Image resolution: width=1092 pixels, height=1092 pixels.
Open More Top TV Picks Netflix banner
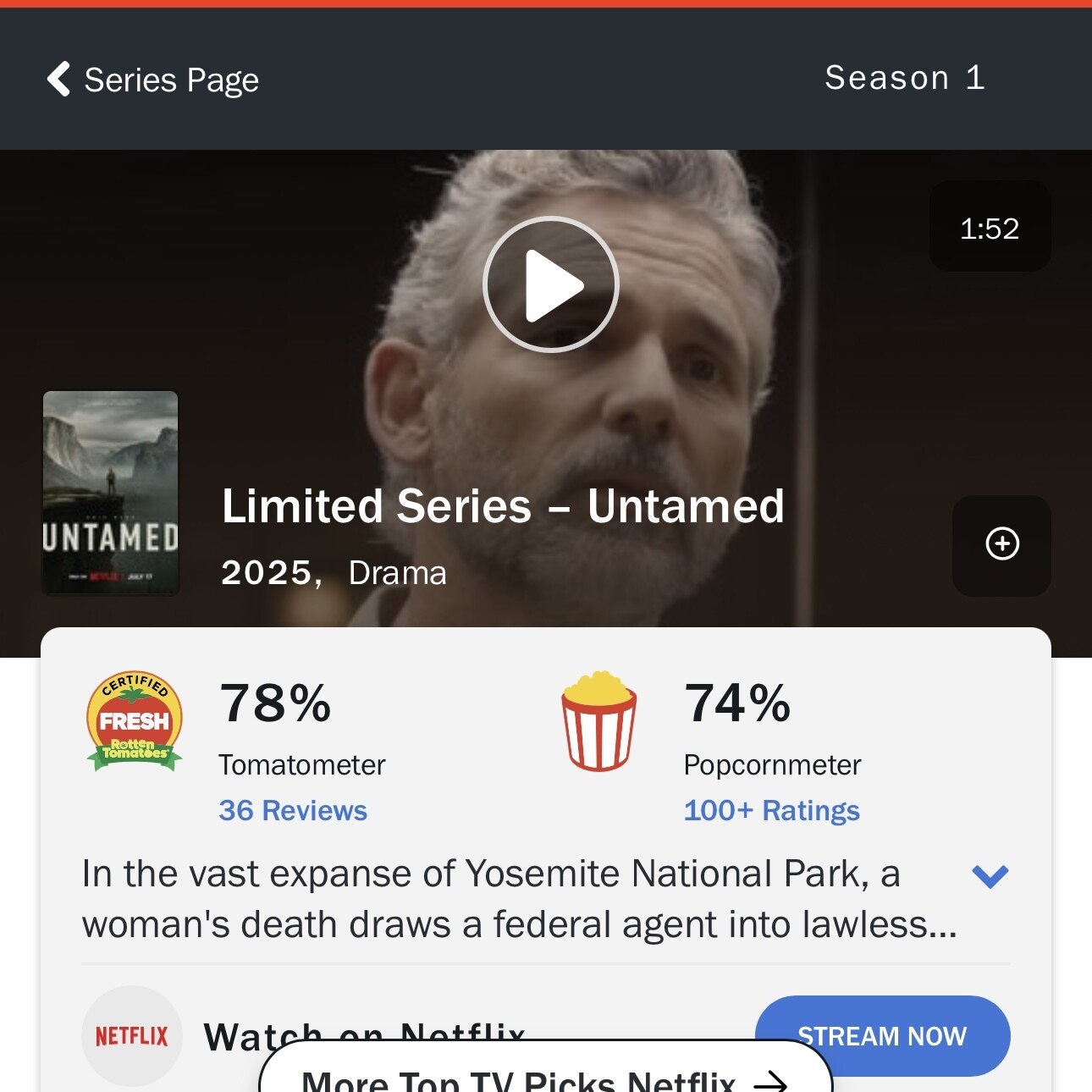pyautogui.click(x=546, y=1067)
